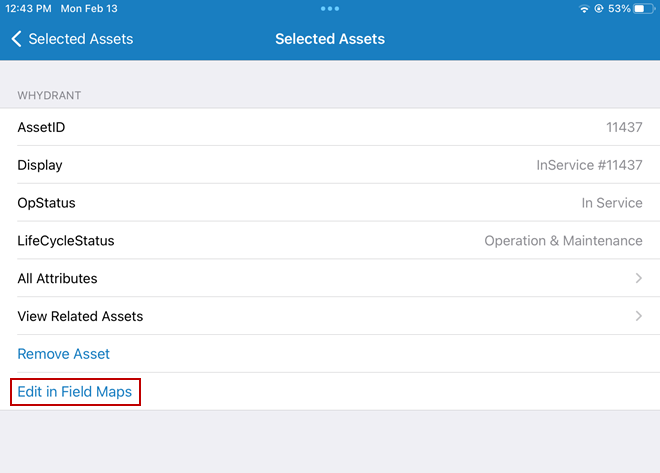Click the Remove Asset link
660x473 pixels.
click(63, 354)
